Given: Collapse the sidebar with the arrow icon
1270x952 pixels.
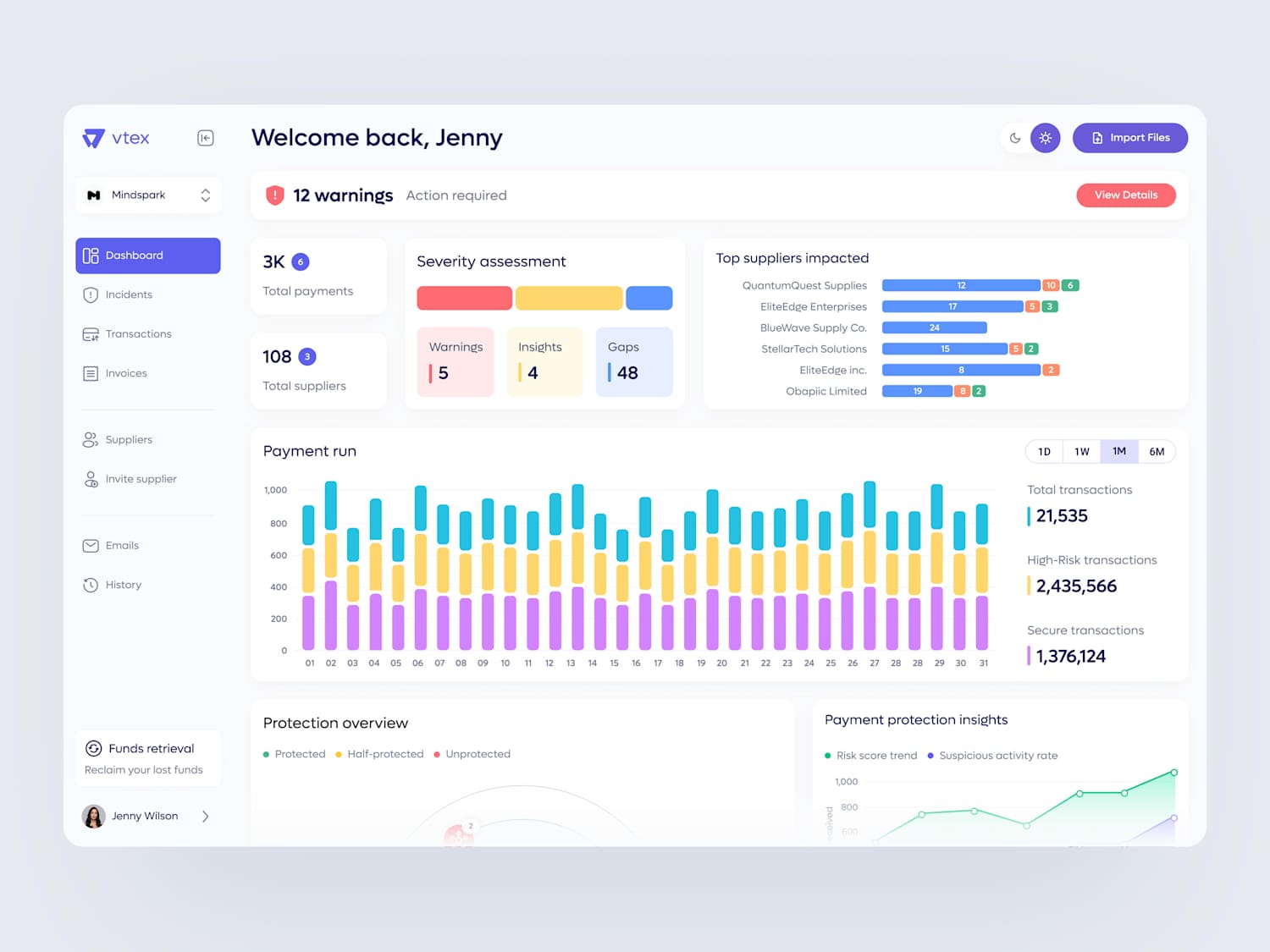Looking at the screenshot, I should [x=205, y=138].
